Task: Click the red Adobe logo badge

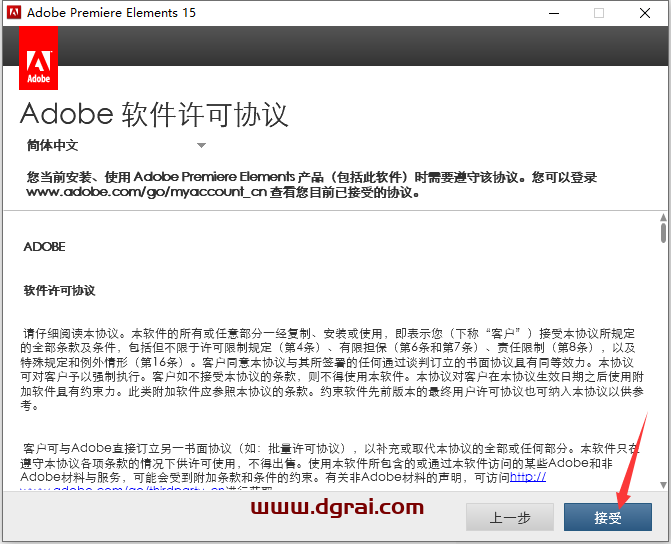Action: click(39, 58)
